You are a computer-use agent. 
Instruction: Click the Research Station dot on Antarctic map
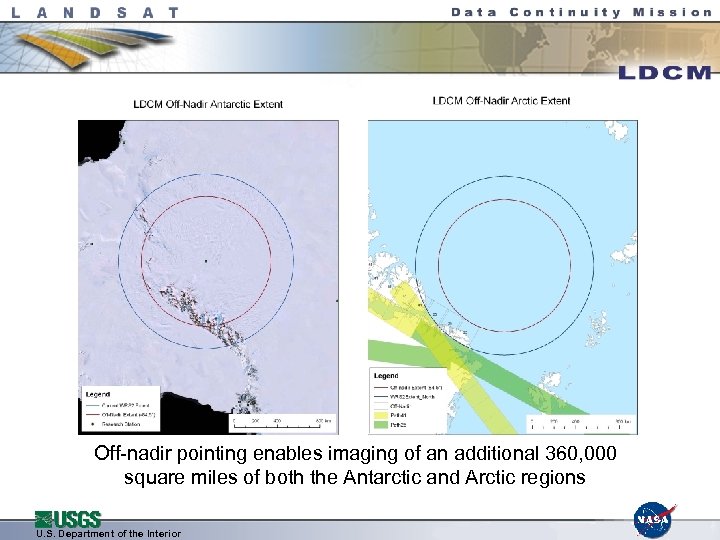pyautogui.click(x=206, y=261)
